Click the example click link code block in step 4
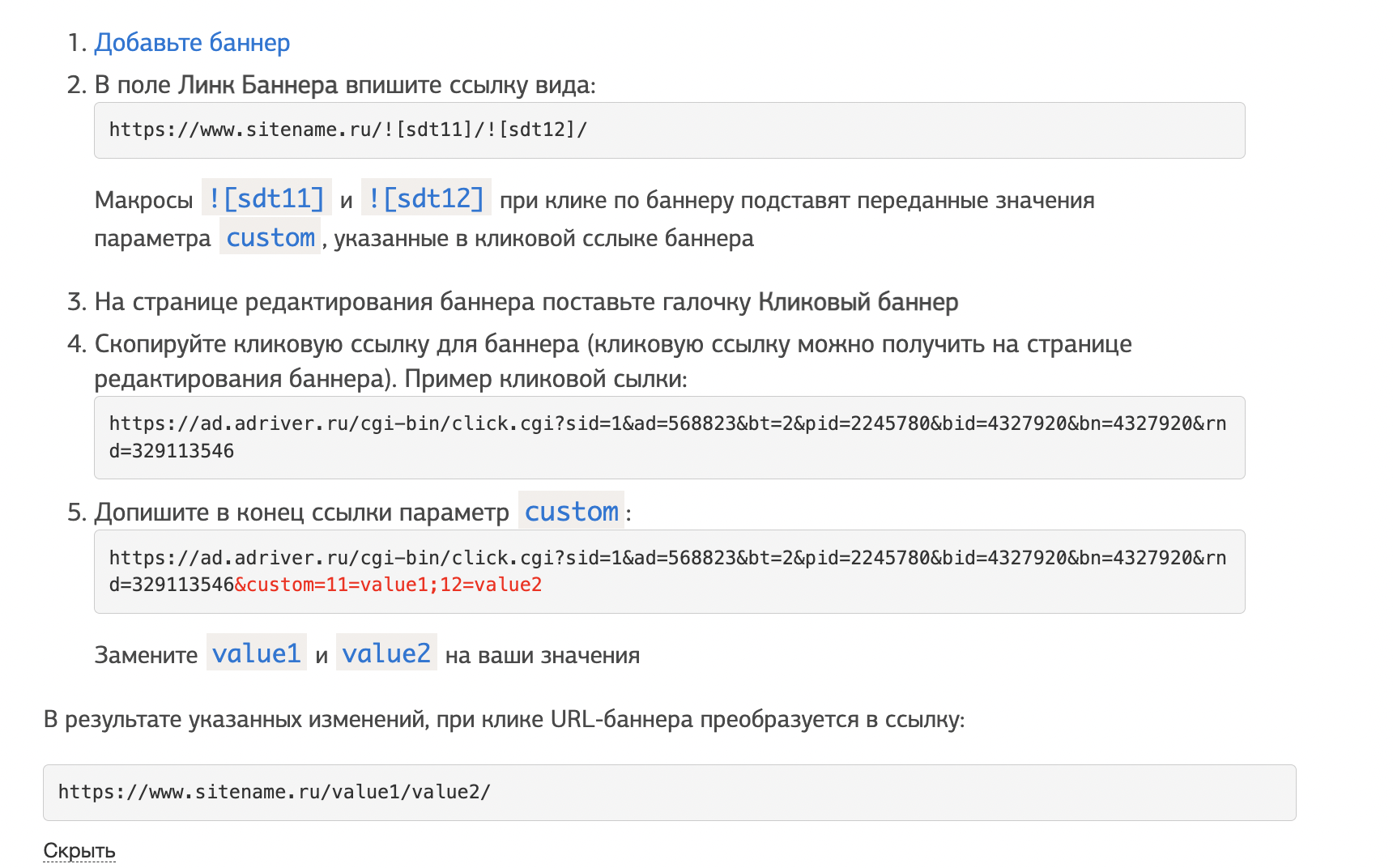The width and height of the screenshot is (1393, 868). tap(668, 437)
